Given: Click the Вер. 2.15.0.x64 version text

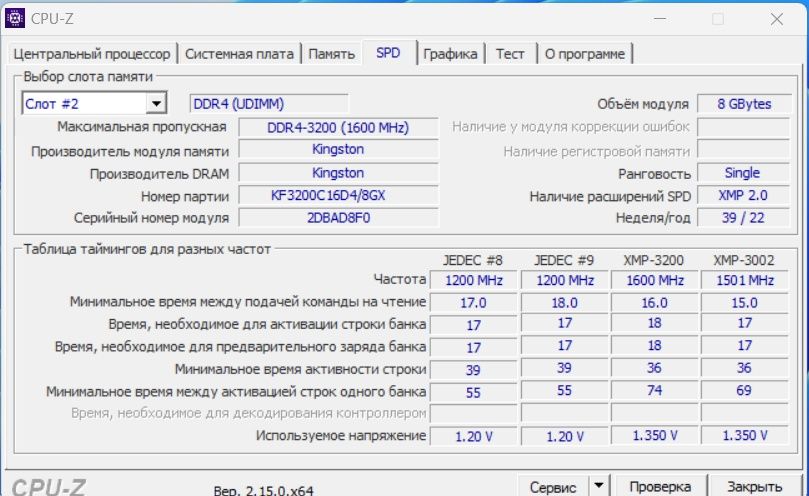Looking at the screenshot, I should pyautogui.click(x=263, y=490).
